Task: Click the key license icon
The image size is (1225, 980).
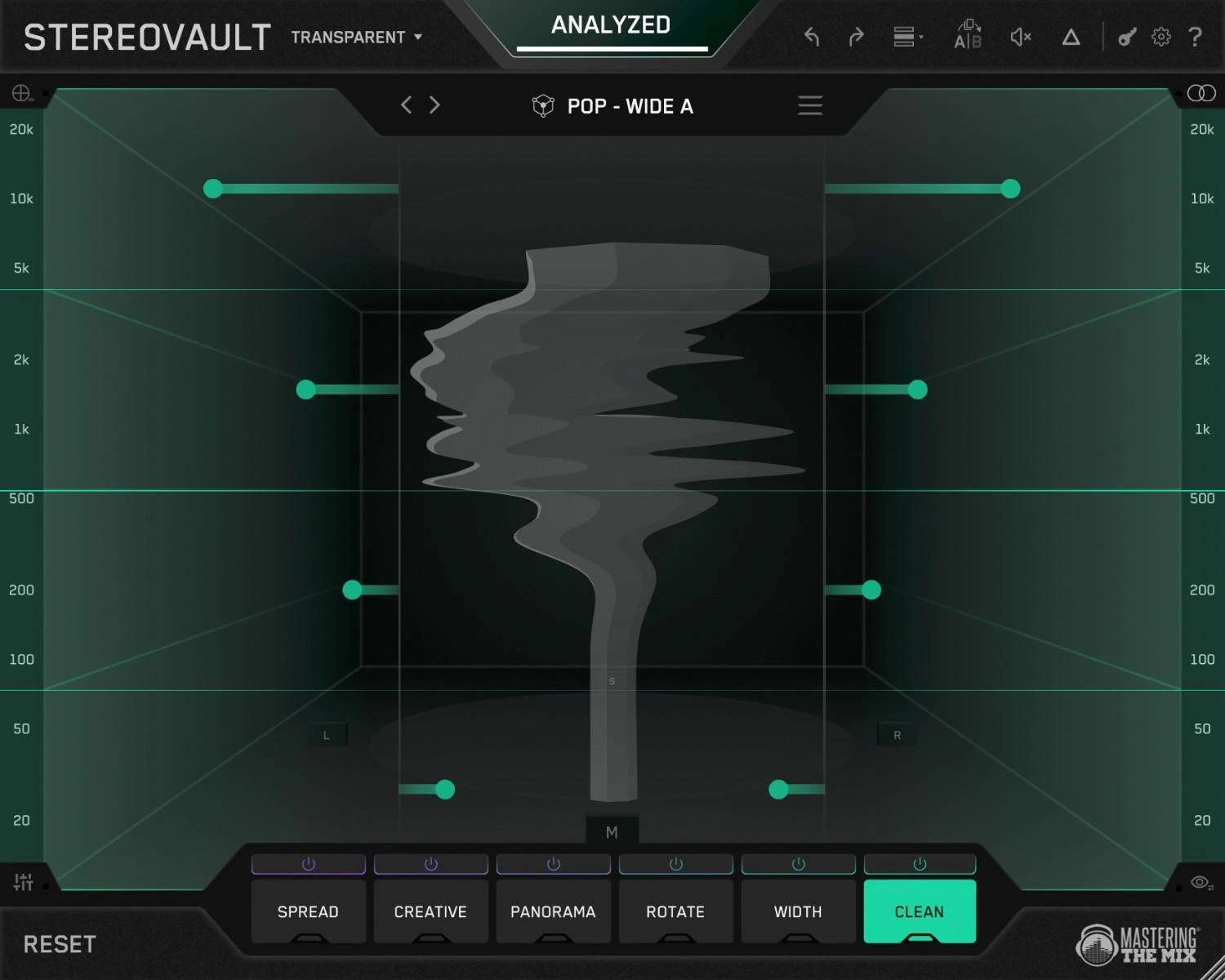Action: pos(1127,37)
